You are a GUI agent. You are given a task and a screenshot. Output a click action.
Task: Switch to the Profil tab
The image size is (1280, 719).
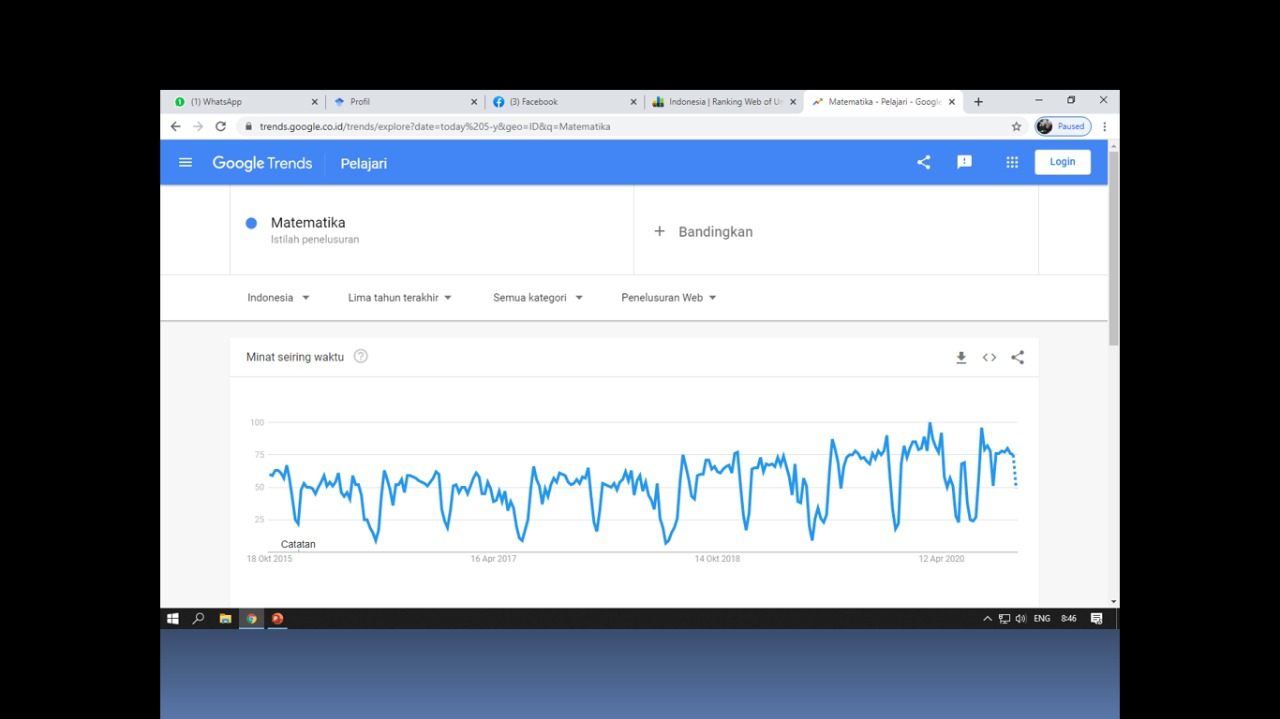pyautogui.click(x=405, y=101)
